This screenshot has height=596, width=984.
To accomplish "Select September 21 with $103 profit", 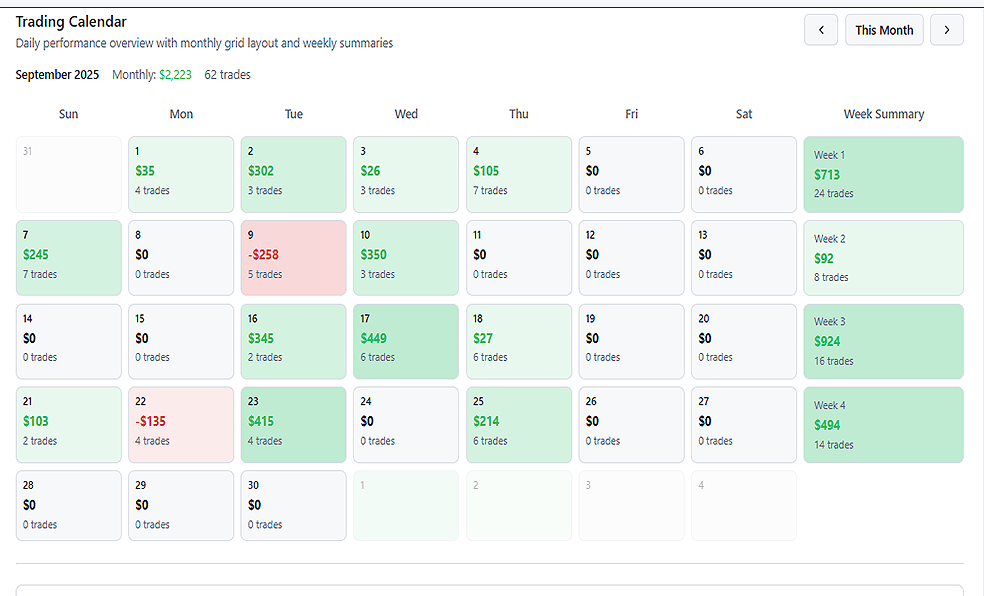I will (68, 425).
